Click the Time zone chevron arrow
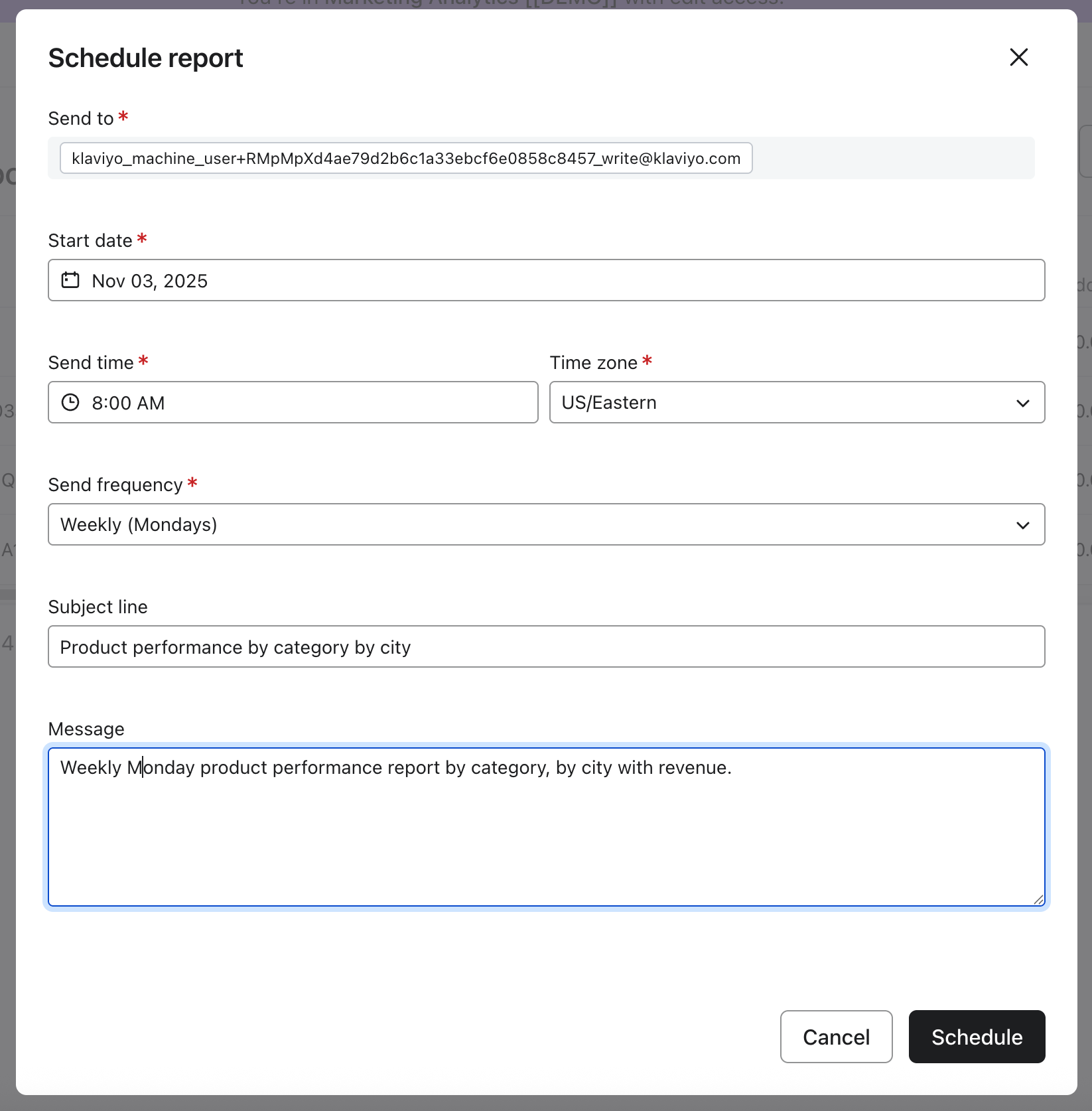The height and width of the screenshot is (1111, 1092). (1022, 403)
